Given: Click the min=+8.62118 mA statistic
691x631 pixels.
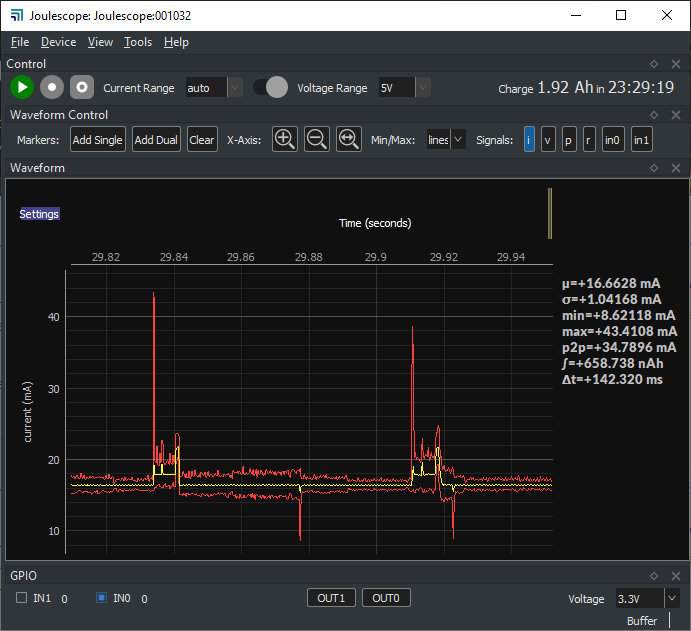Looking at the screenshot, I should click(x=618, y=315).
